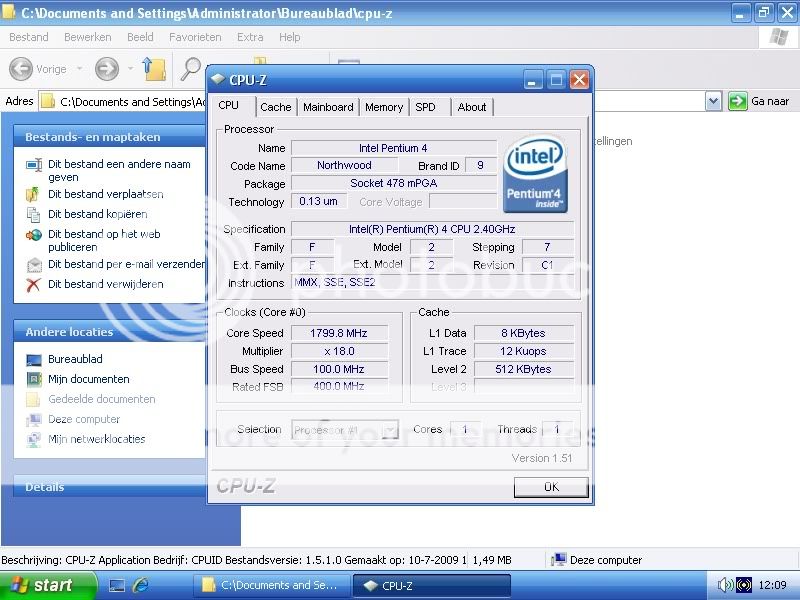Click the green Ga naar arrow icon
This screenshot has width=800, height=600.
tap(737, 101)
